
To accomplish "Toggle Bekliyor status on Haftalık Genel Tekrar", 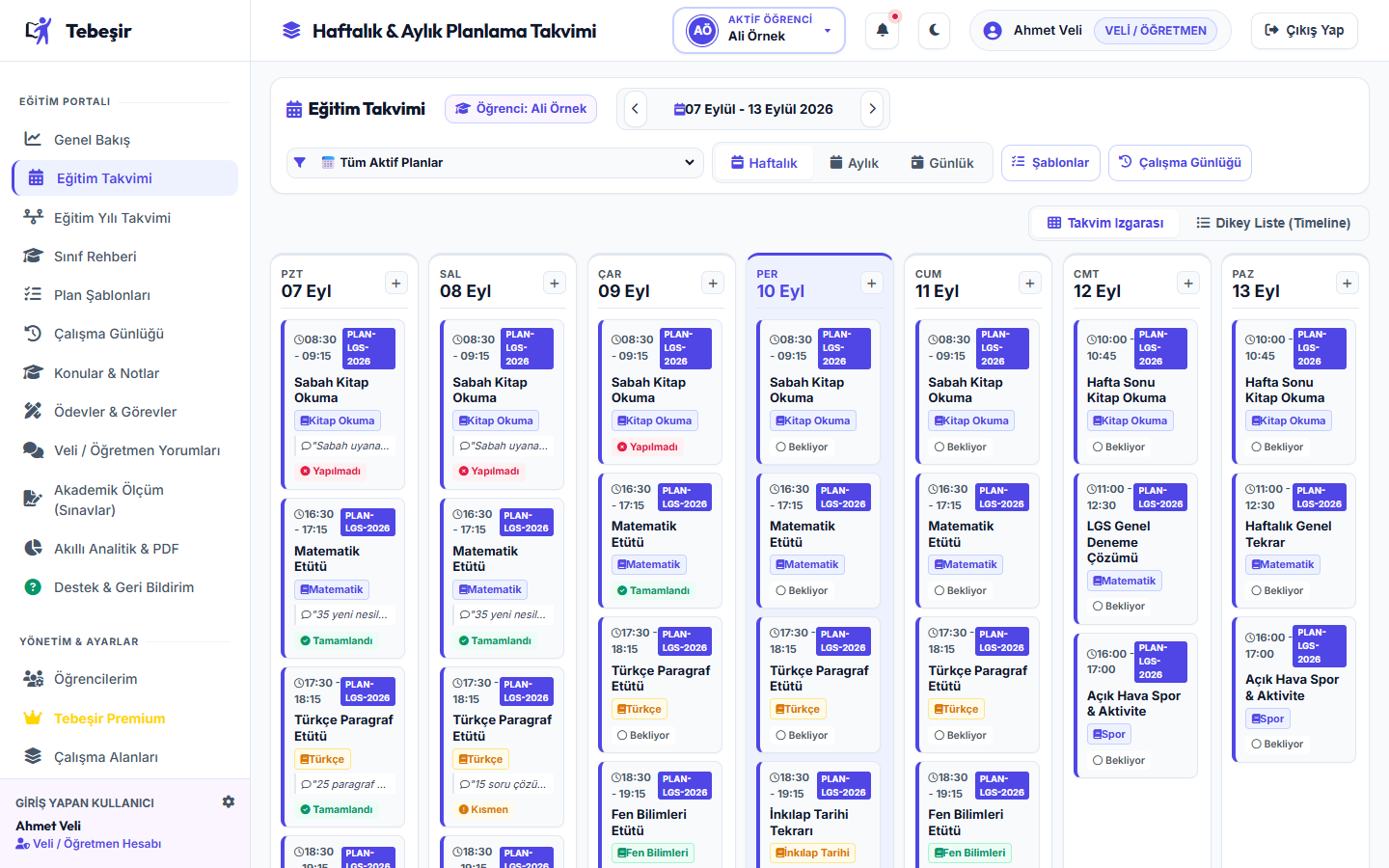I will (x=1277, y=590).
